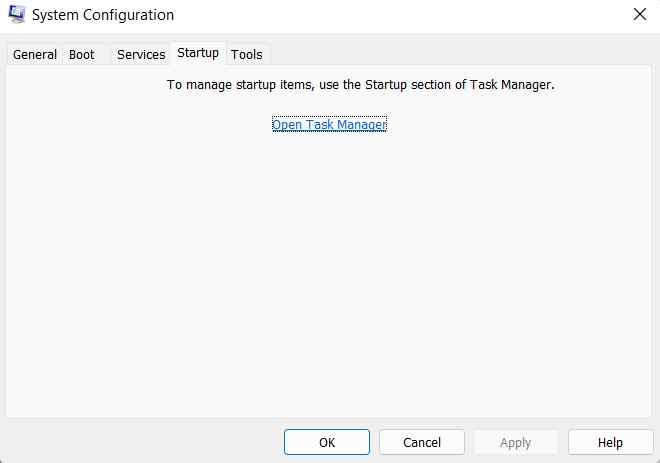
Task: Click blank title bar space beside the title
Action: 400,15
